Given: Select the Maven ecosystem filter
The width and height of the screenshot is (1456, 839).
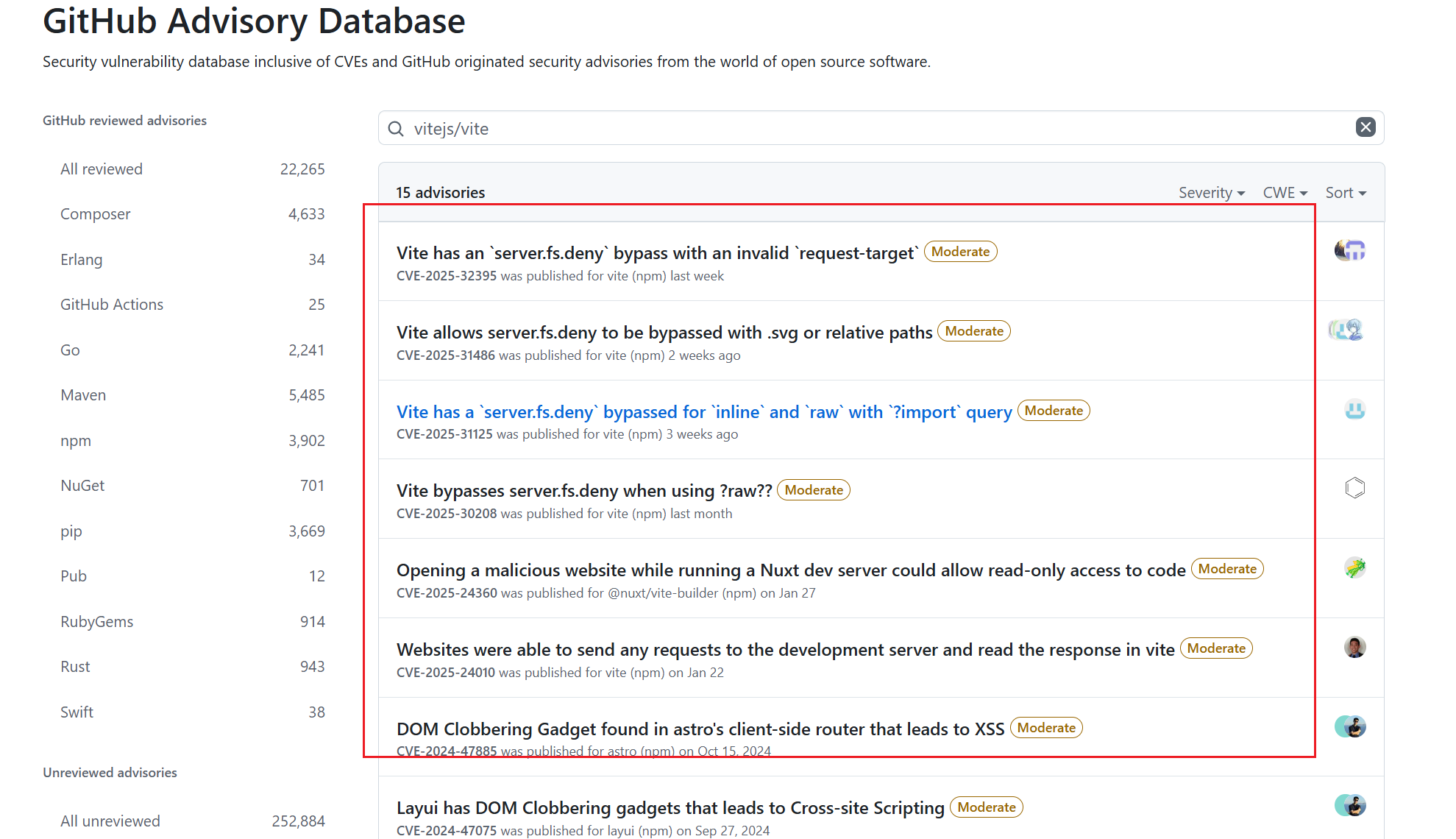Looking at the screenshot, I should tap(83, 395).
